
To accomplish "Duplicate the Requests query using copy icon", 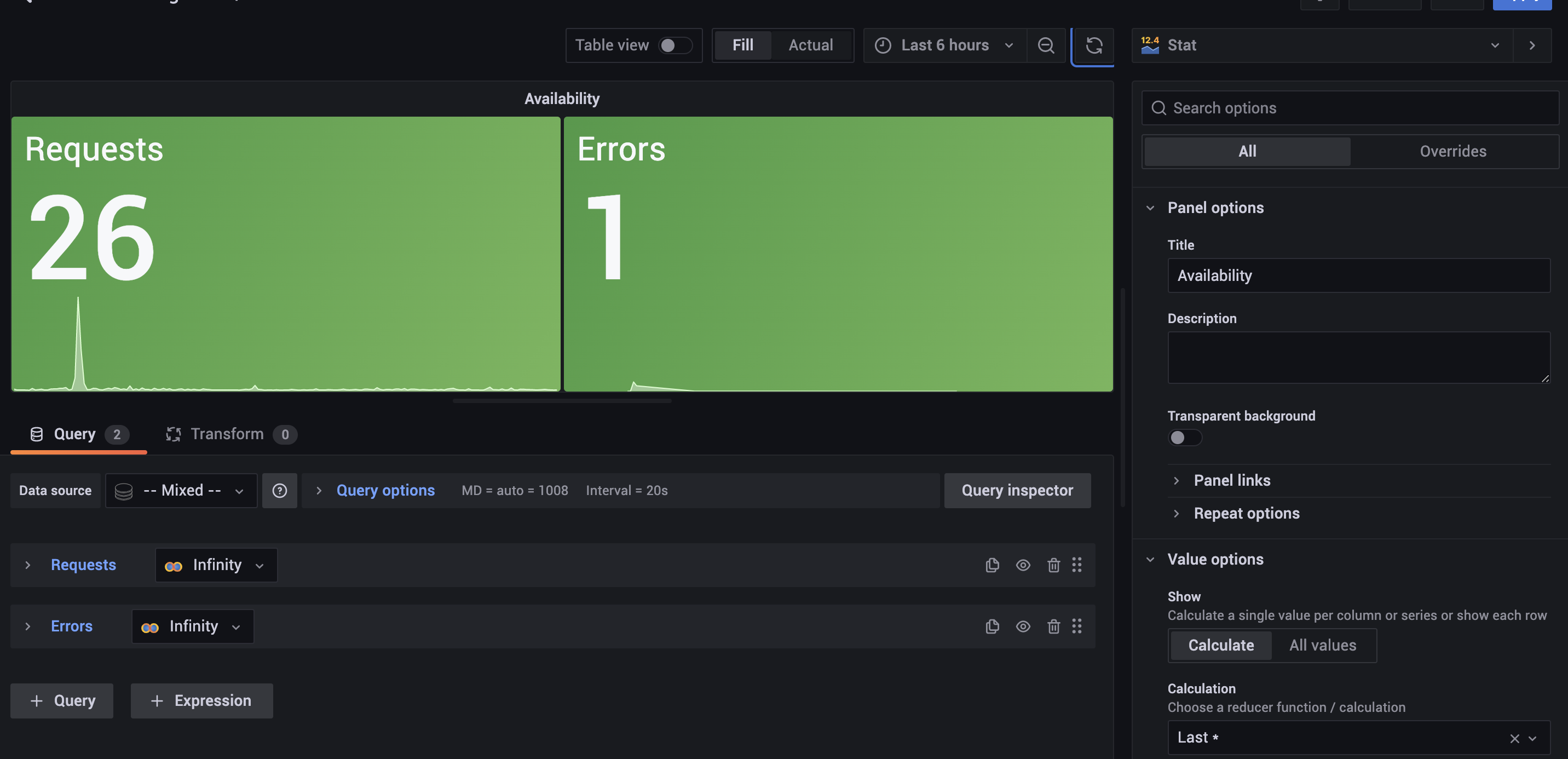I will pyautogui.click(x=992, y=565).
